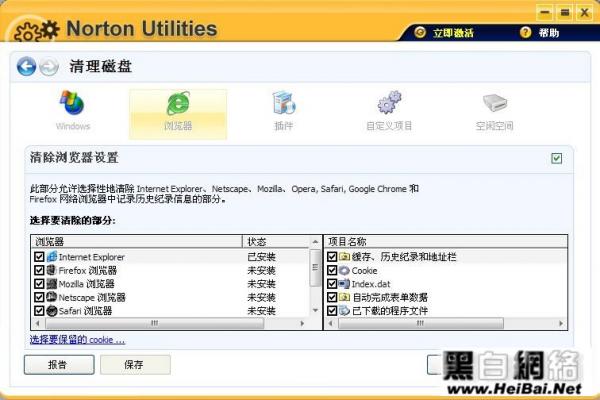Screen dimensions: 600x400
Task: Select the Firefox 未安装 status cell
Action: tap(261, 270)
